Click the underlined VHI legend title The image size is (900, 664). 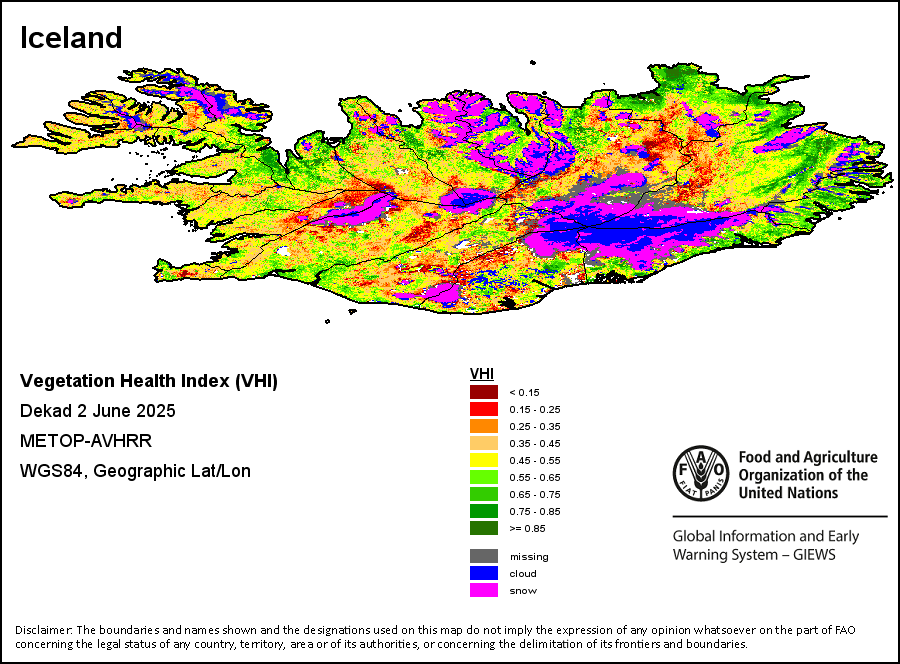(482, 374)
